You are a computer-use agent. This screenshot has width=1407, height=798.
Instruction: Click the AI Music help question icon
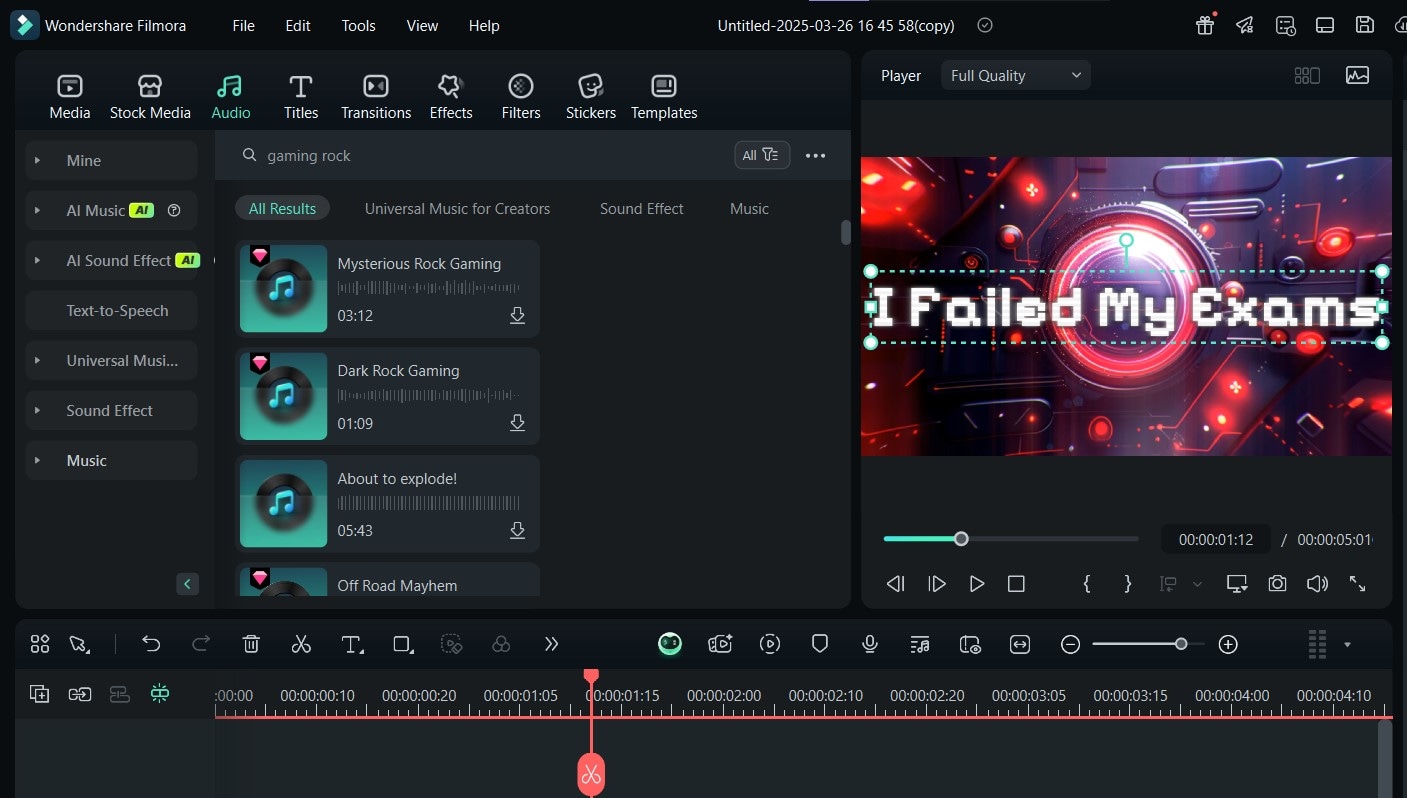[x=174, y=210]
